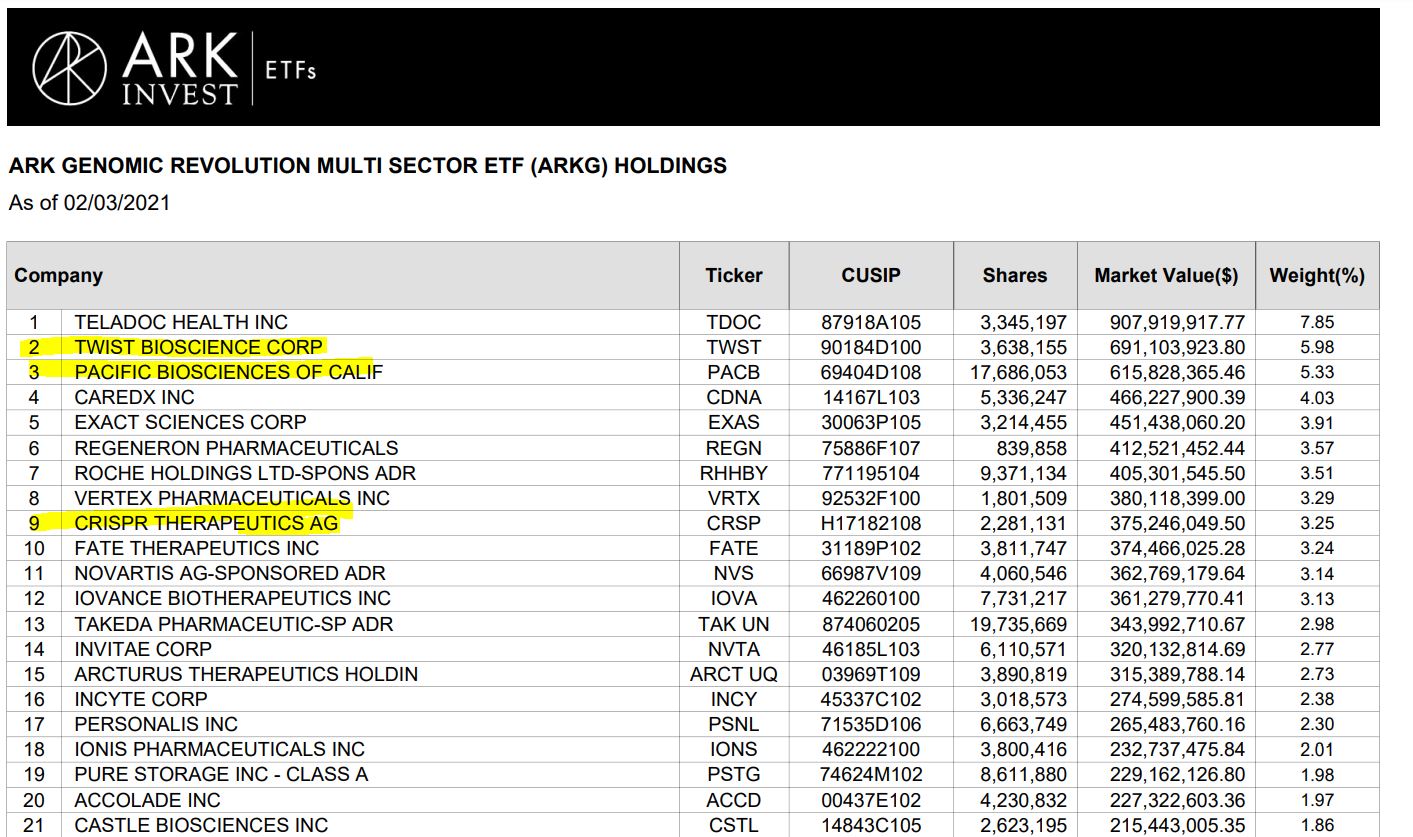
Task: Click the 'As of 02/03/2021' date text
Action: 90,203
